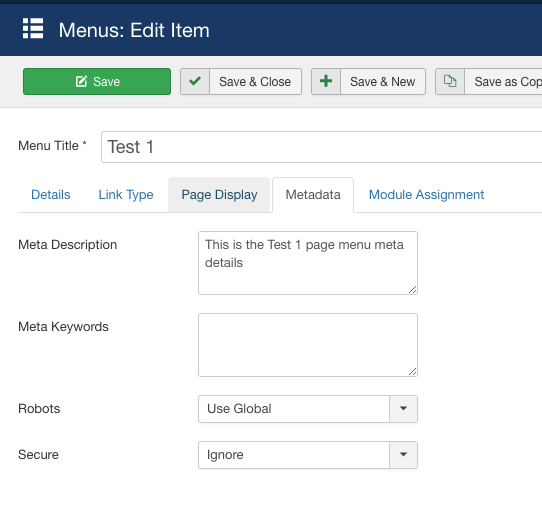Click the Save & Close button
This screenshot has height=515, width=542.
pyautogui.click(x=241, y=82)
